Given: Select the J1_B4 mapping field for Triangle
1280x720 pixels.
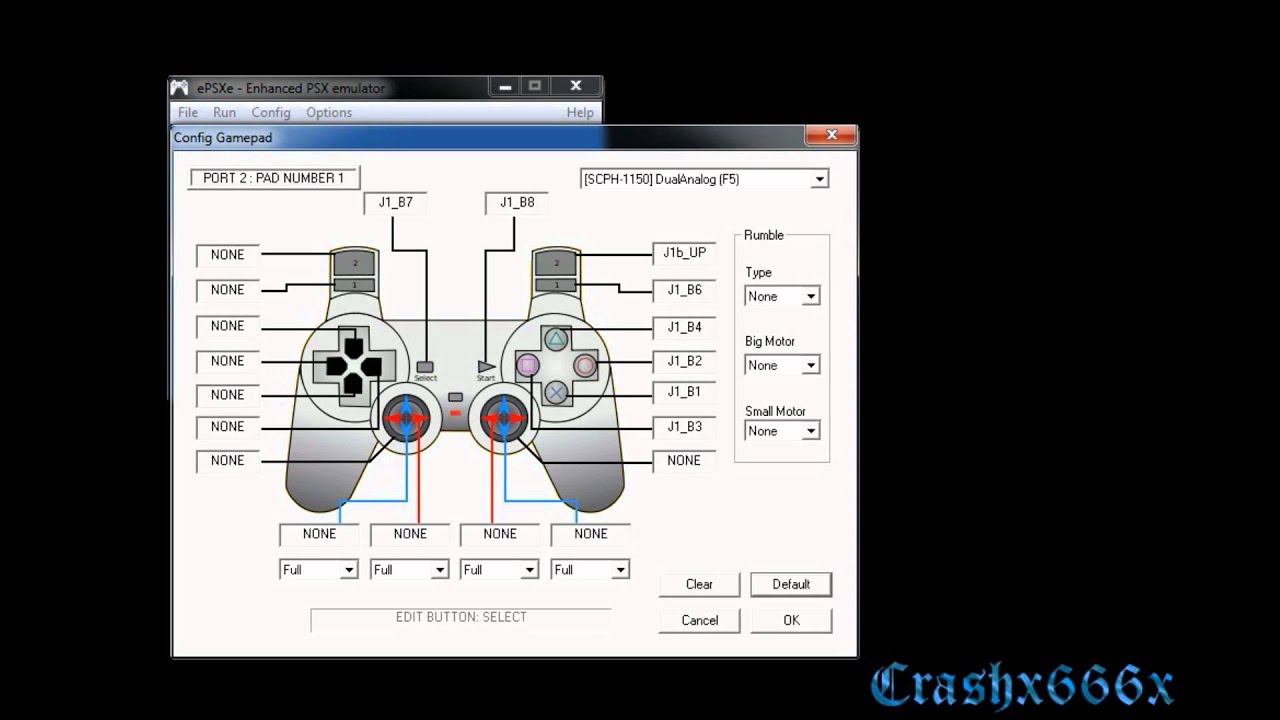Looking at the screenshot, I should [x=684, y=327].
